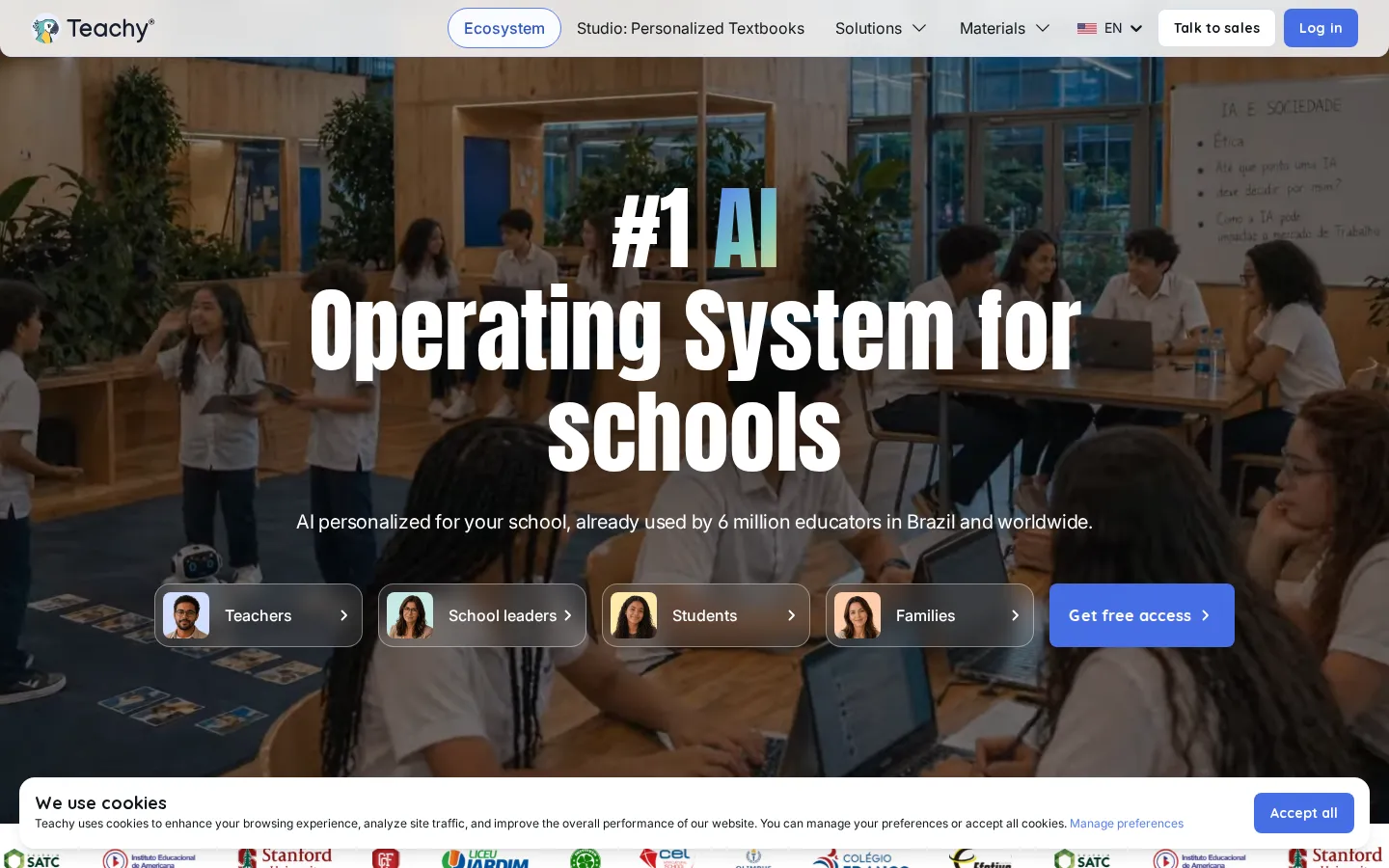The image size is (1389, 868).
Task: Click the "Operating System for" headline text
Action: (694, 331)
